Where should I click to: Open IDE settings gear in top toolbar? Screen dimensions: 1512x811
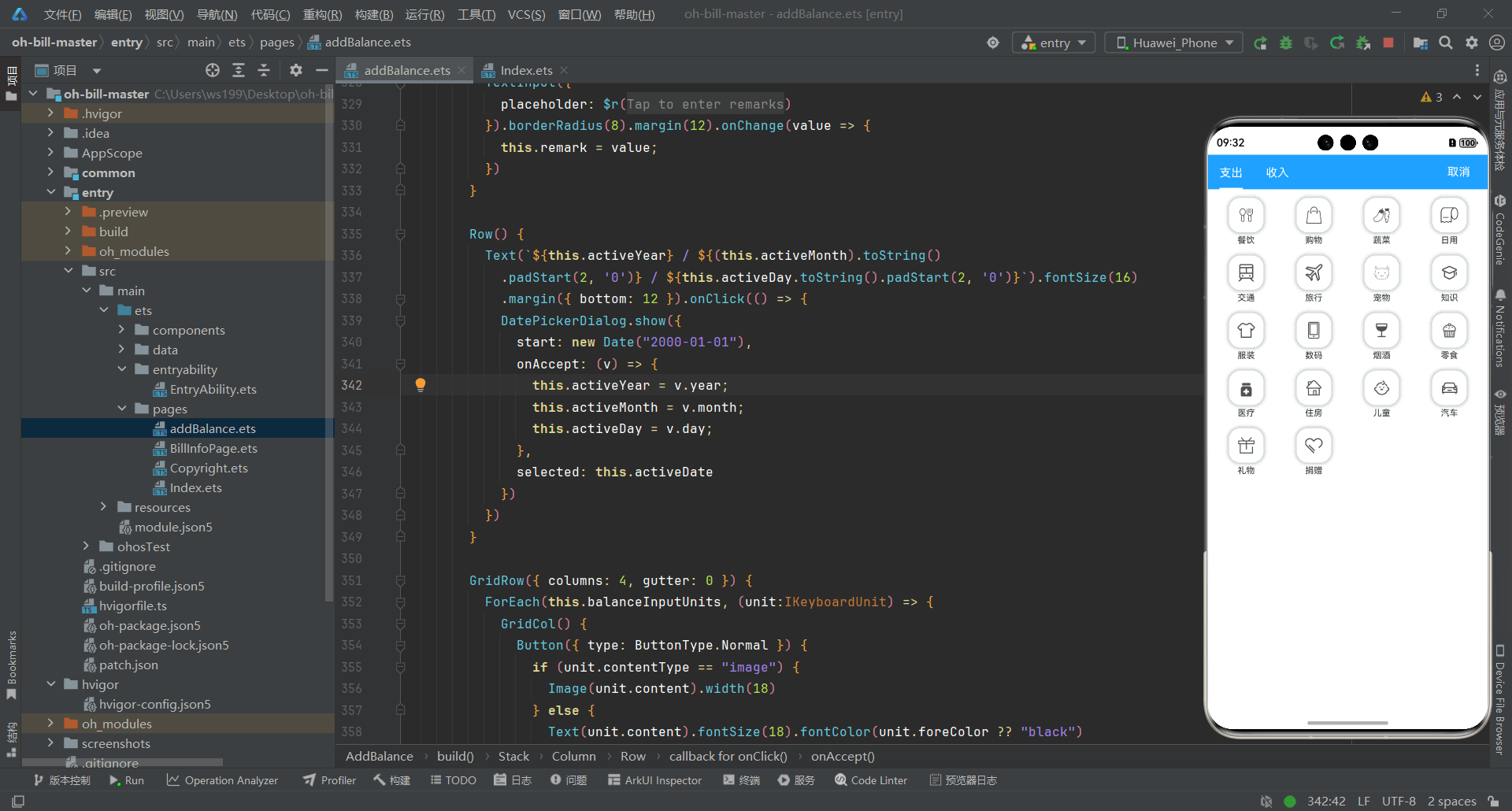point(1472,43)
